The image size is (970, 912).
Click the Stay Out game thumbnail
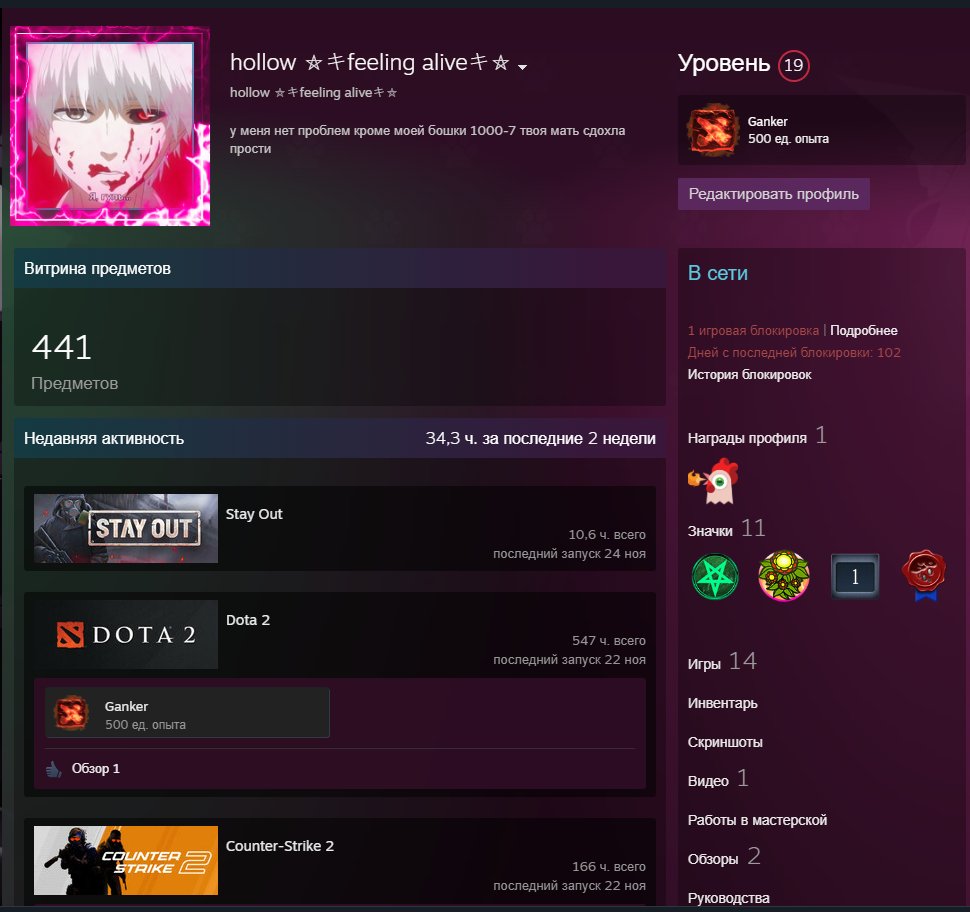tap(125, 528)
